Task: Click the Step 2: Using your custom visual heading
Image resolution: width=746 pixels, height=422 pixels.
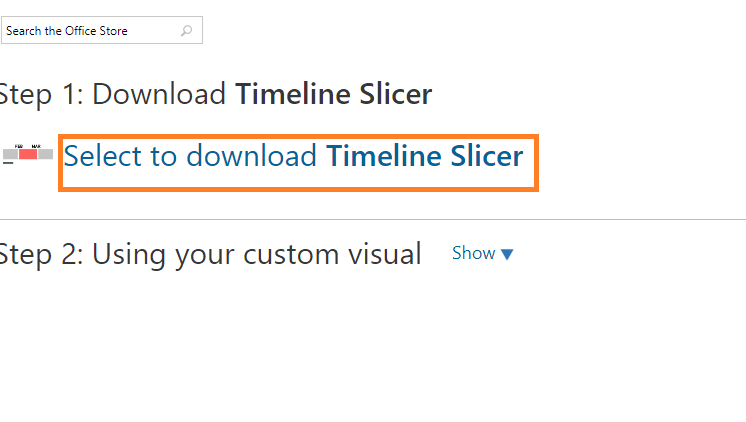Action: coord(209,254)
